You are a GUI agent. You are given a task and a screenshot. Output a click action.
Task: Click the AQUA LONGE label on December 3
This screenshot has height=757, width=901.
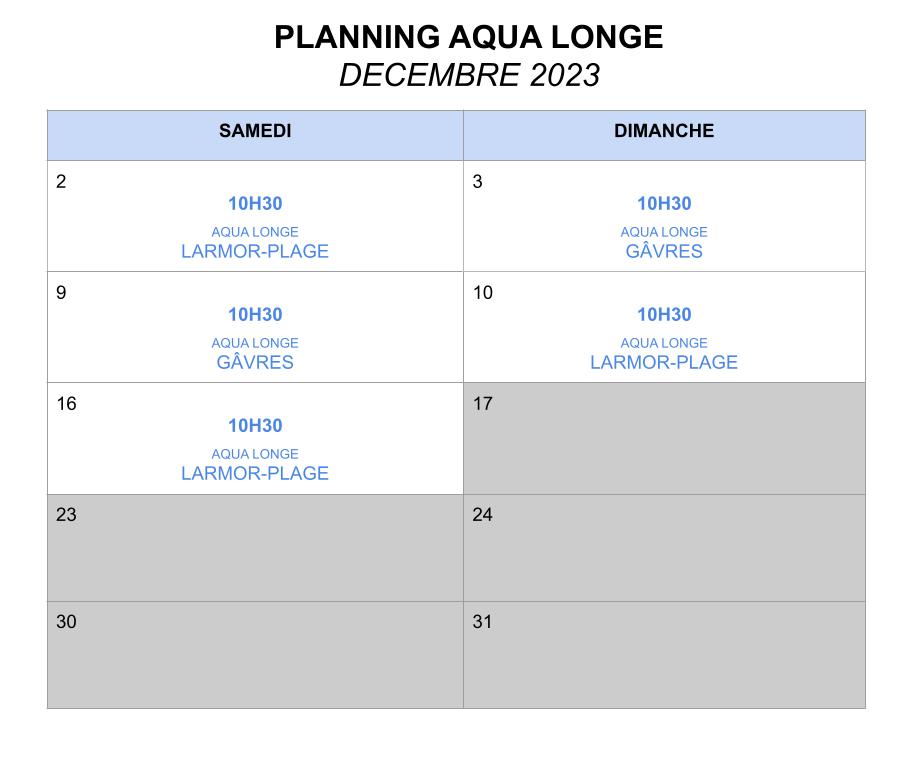[x=664, y=232]
